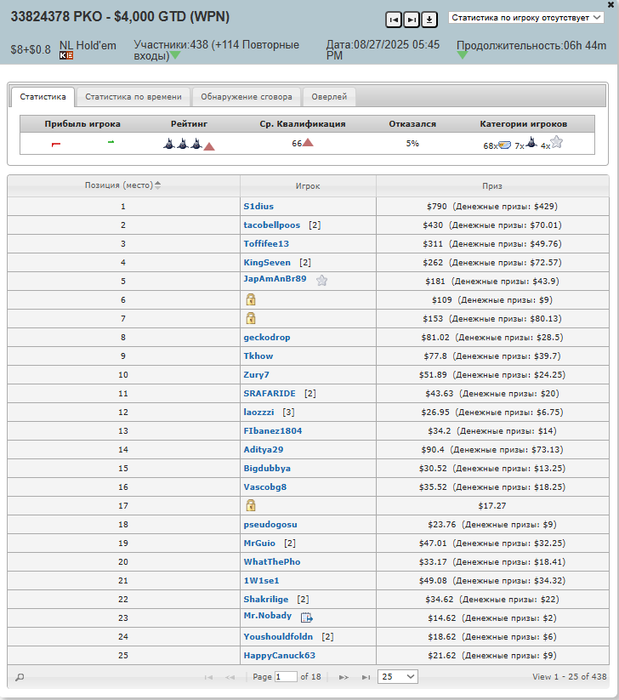Click the padlock icon in position 6
Screen dimensions: 619x700
(x=250, y=300)
